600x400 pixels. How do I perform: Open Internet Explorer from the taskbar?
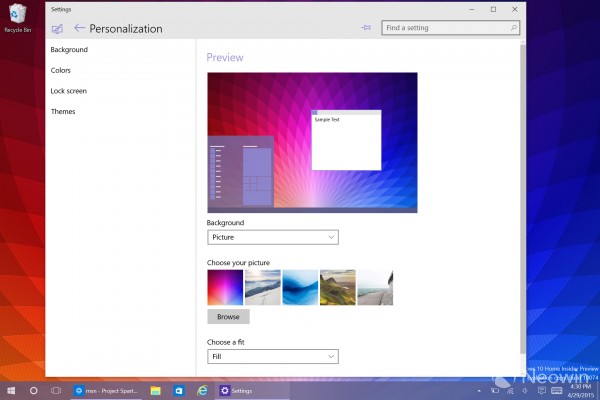click(x=202, y=391)
